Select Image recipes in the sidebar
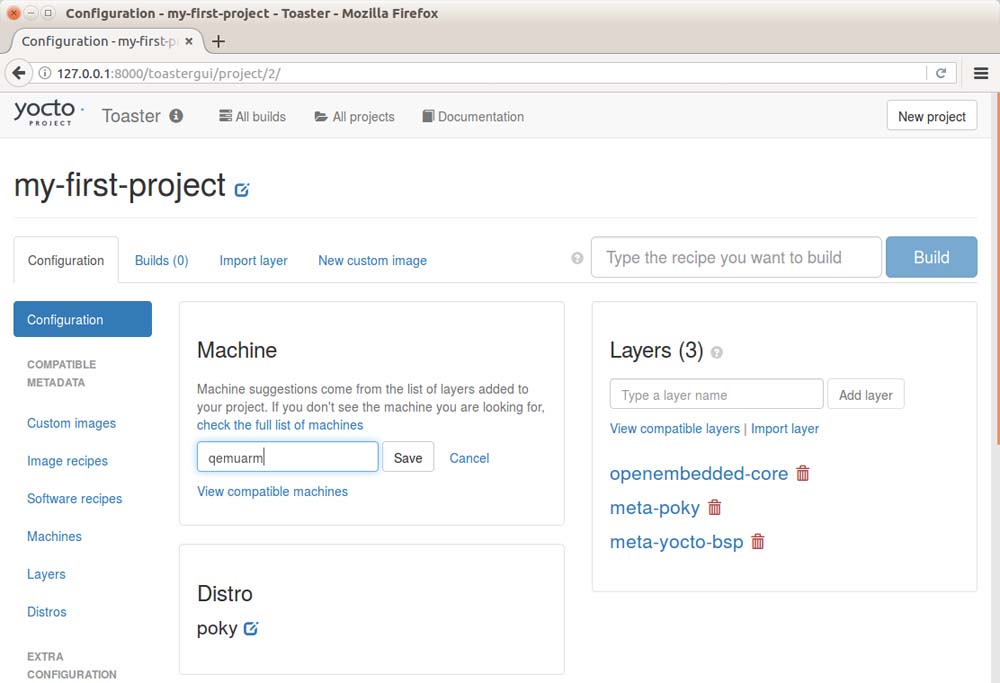 67,461
